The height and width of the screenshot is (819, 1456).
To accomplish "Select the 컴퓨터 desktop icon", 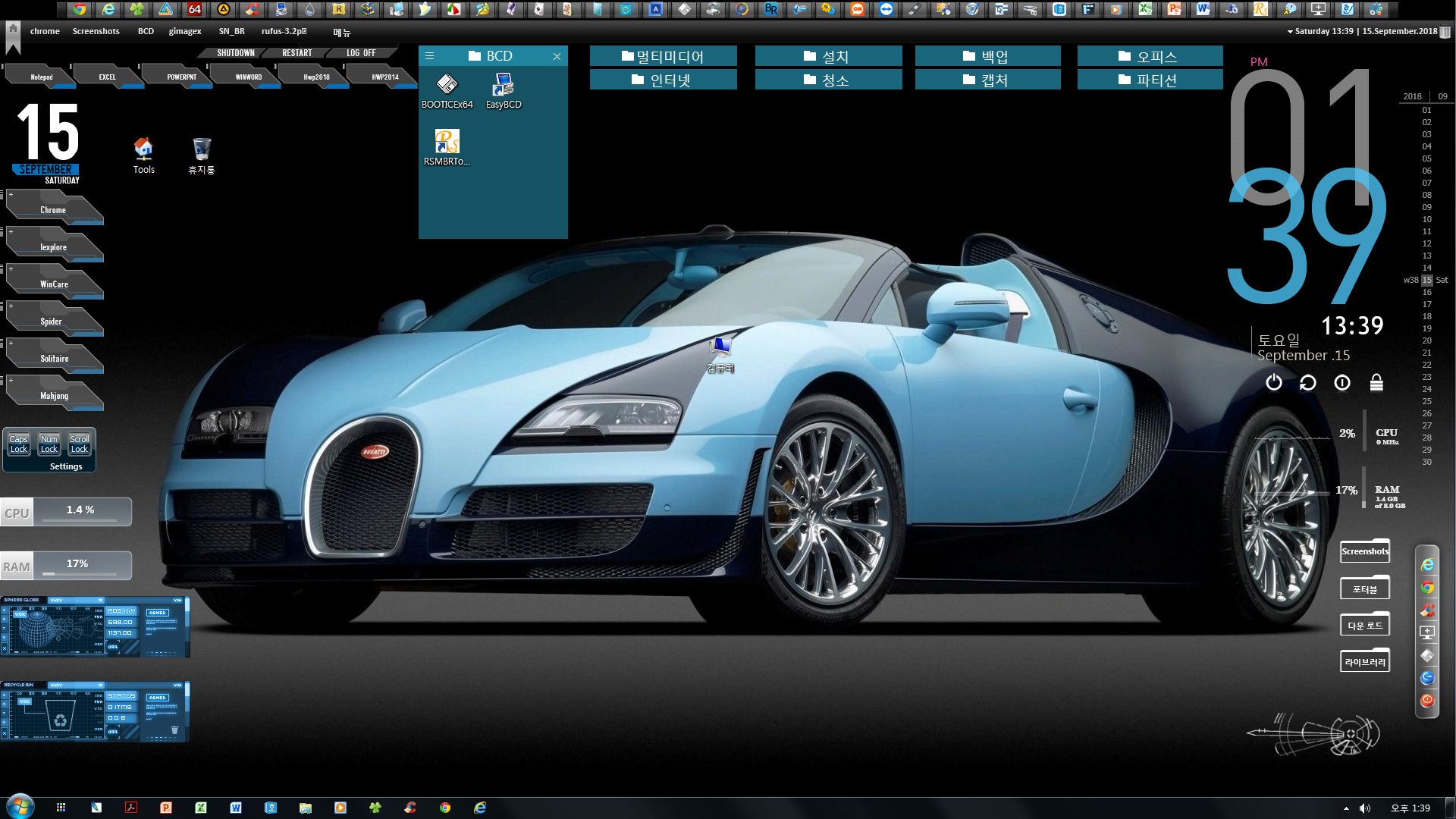I will click(720, 355).
